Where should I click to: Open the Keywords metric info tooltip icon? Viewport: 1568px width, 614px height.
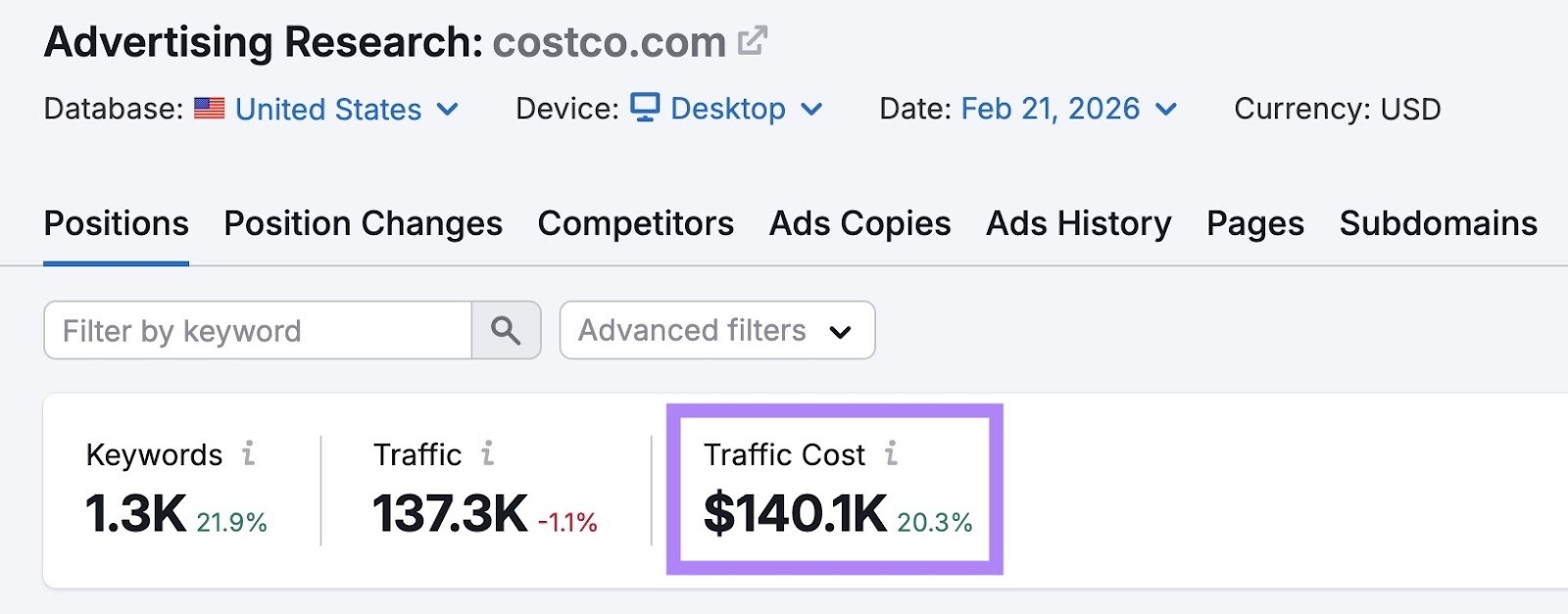click(x=248, y=453)
